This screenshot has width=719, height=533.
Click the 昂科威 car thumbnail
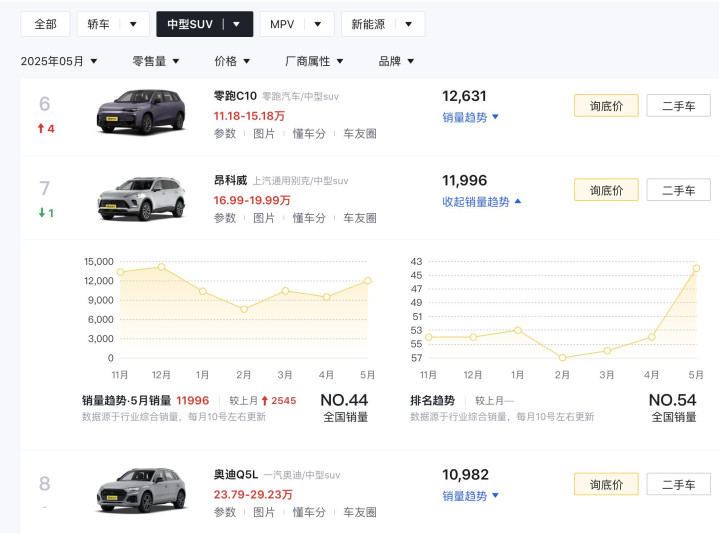pyautogui.click(x=141, y=199)
